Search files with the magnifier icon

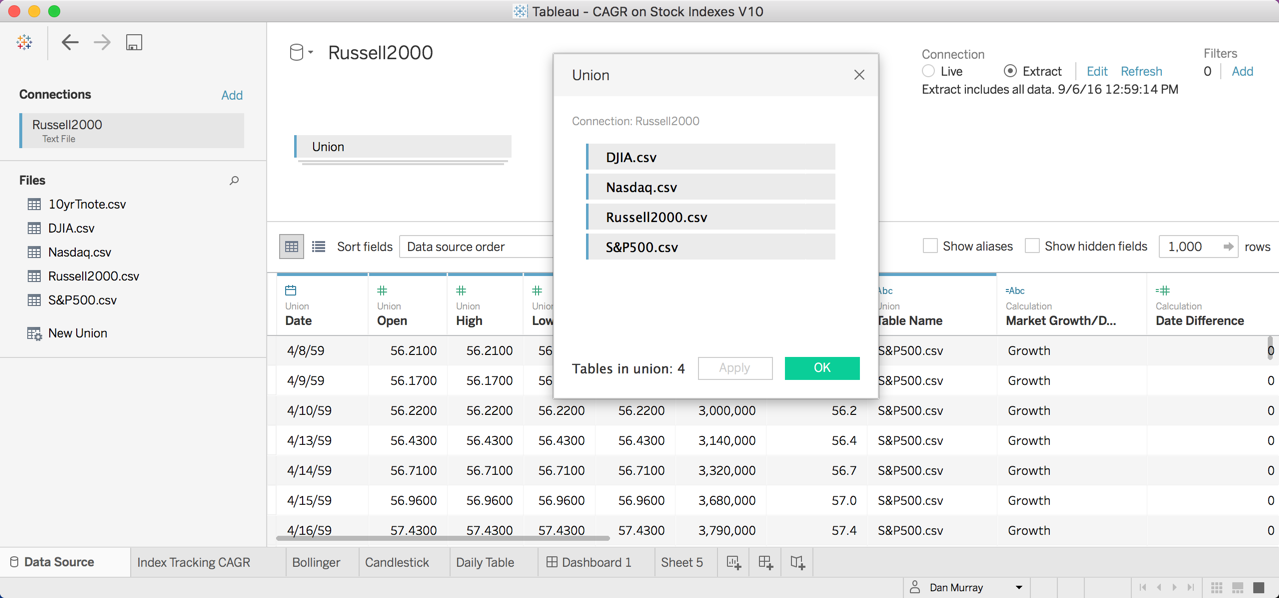coord(234,181)
